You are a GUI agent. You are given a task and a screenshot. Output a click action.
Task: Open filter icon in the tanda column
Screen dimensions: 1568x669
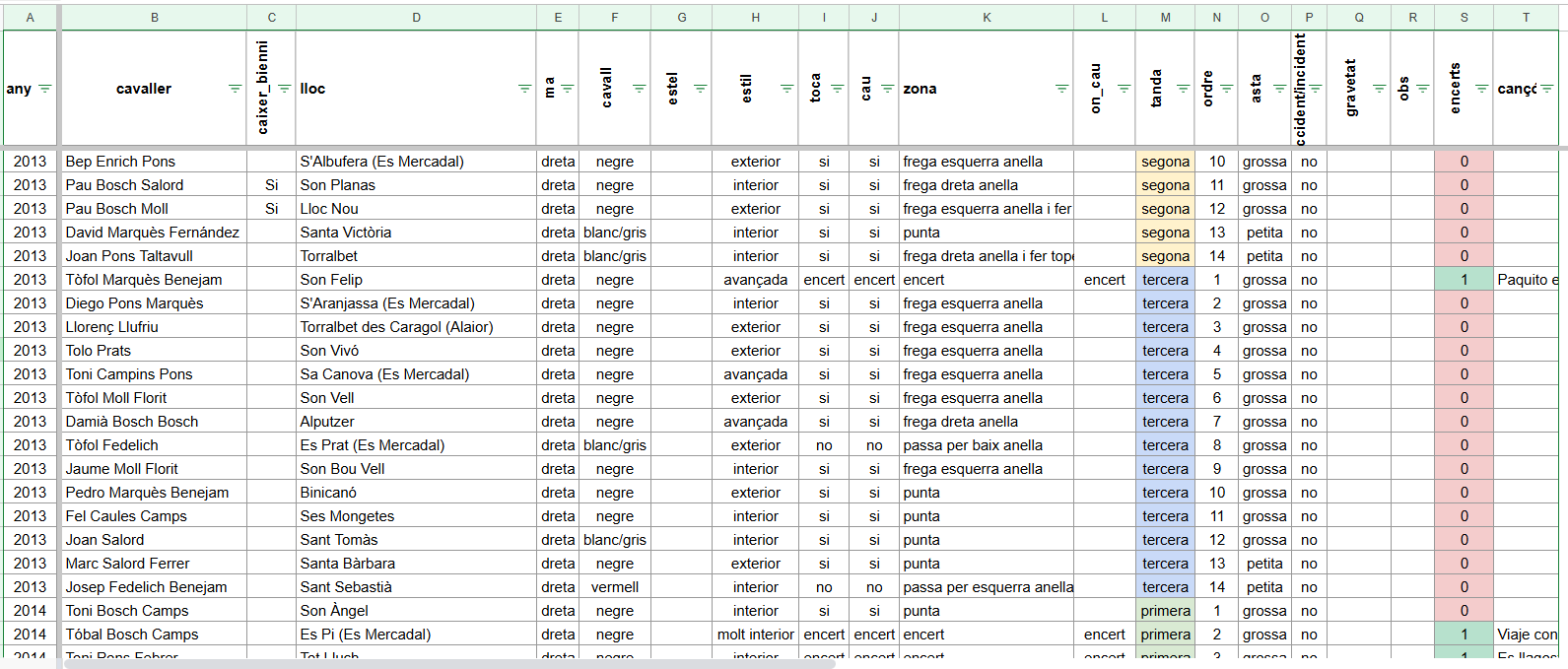pos(1184,89)
